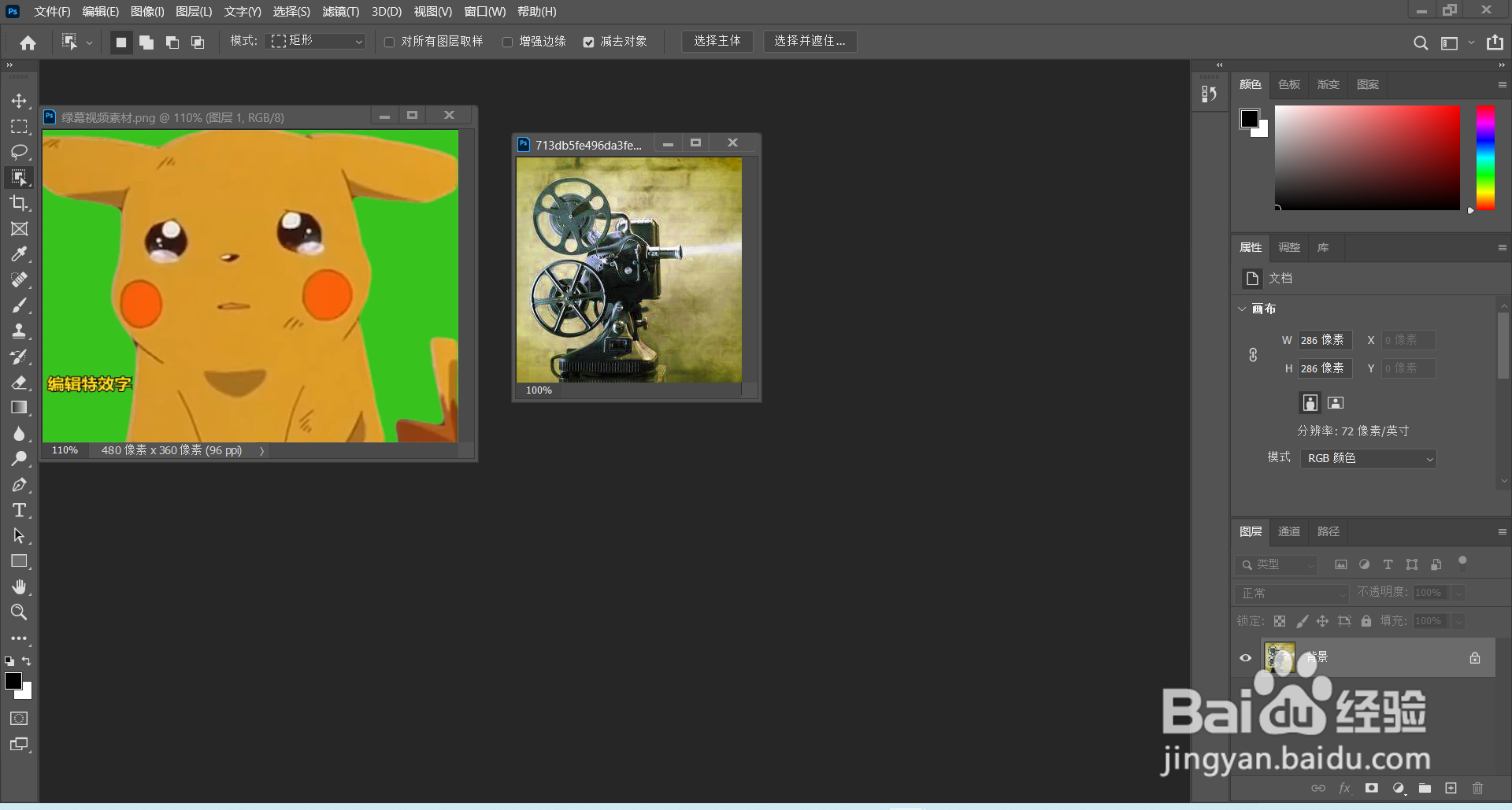Collapse the 画布 section
The image size is (1512, 810).
pyautogui.click(x=1242, y=309)
